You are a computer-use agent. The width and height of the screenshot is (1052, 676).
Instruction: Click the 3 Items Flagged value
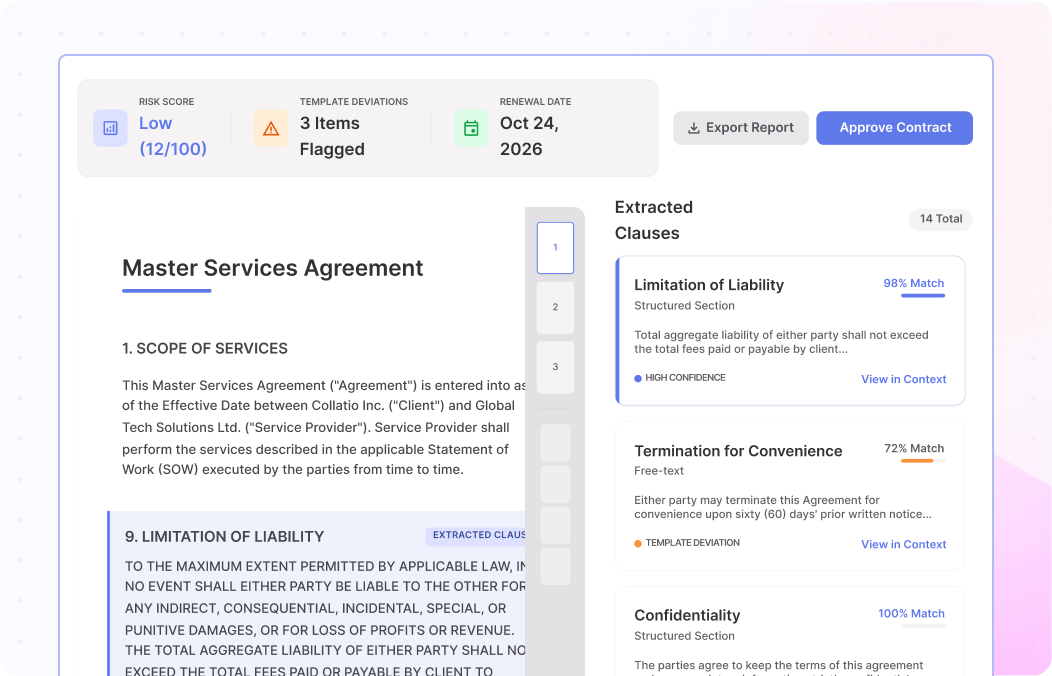(332, 136)
